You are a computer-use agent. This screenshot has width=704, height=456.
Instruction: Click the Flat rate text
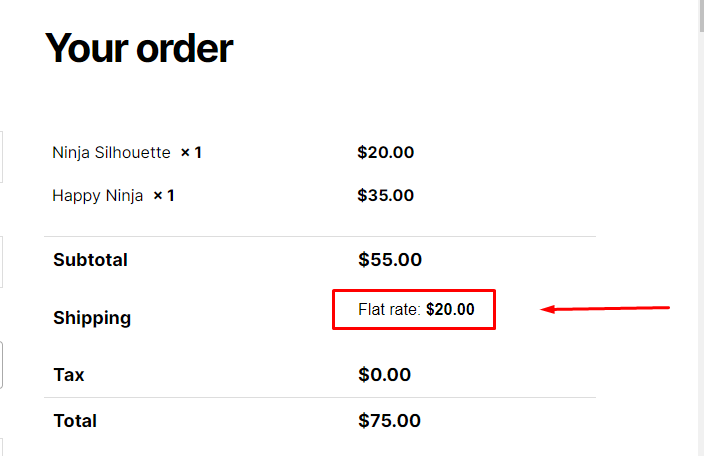[x=389, y=309]
